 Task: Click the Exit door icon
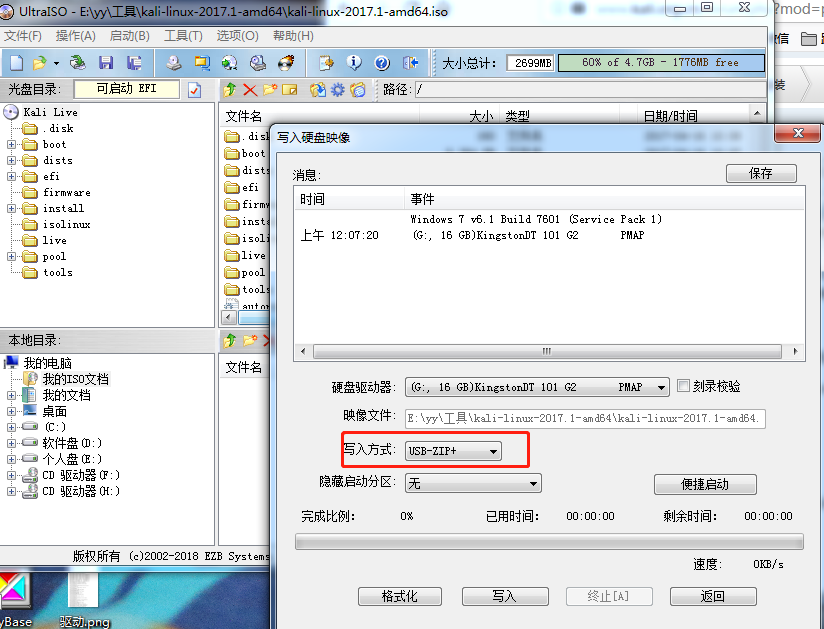point(410,63)
